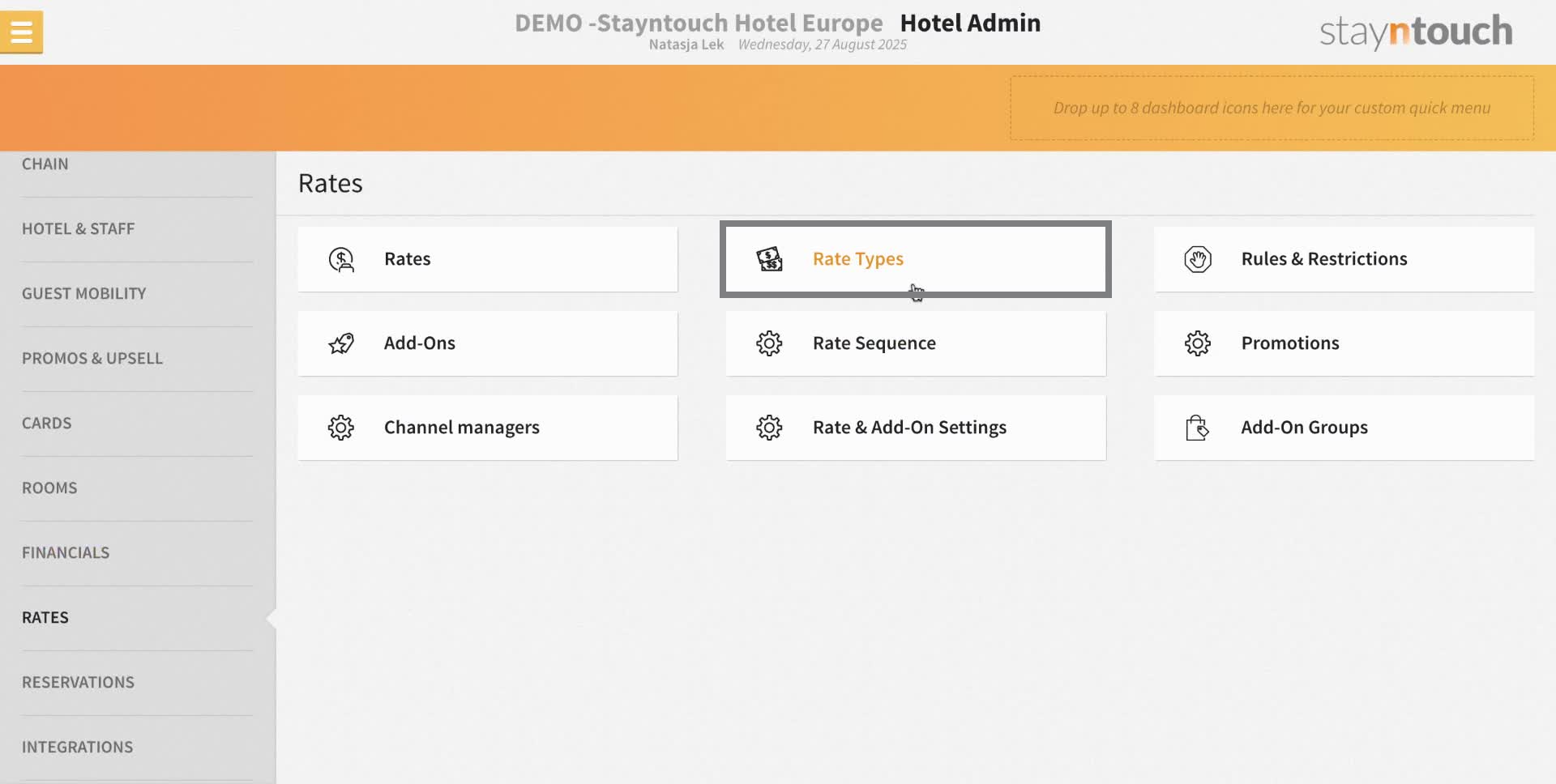Click the Add-On Groups bag icon
Image resolution: width=1556 pixels, height=784 pixels.
click(1198, 428)
